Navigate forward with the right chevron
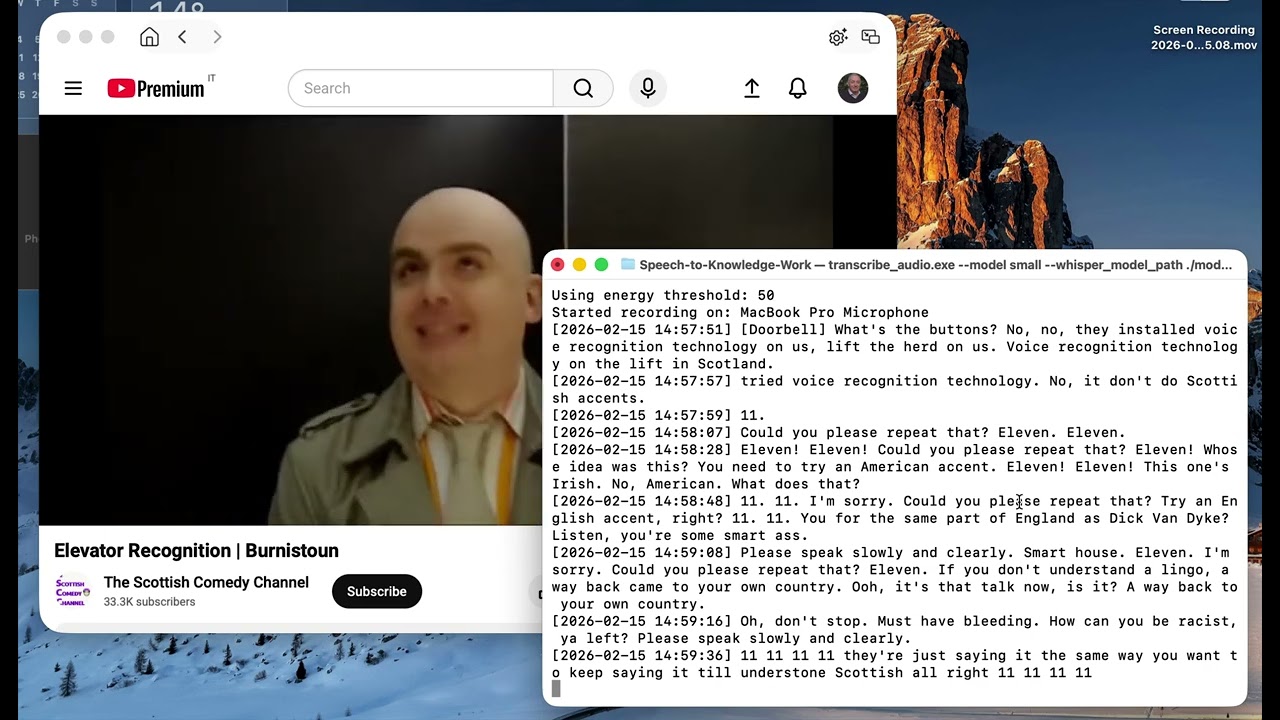 tap(216, 37)
